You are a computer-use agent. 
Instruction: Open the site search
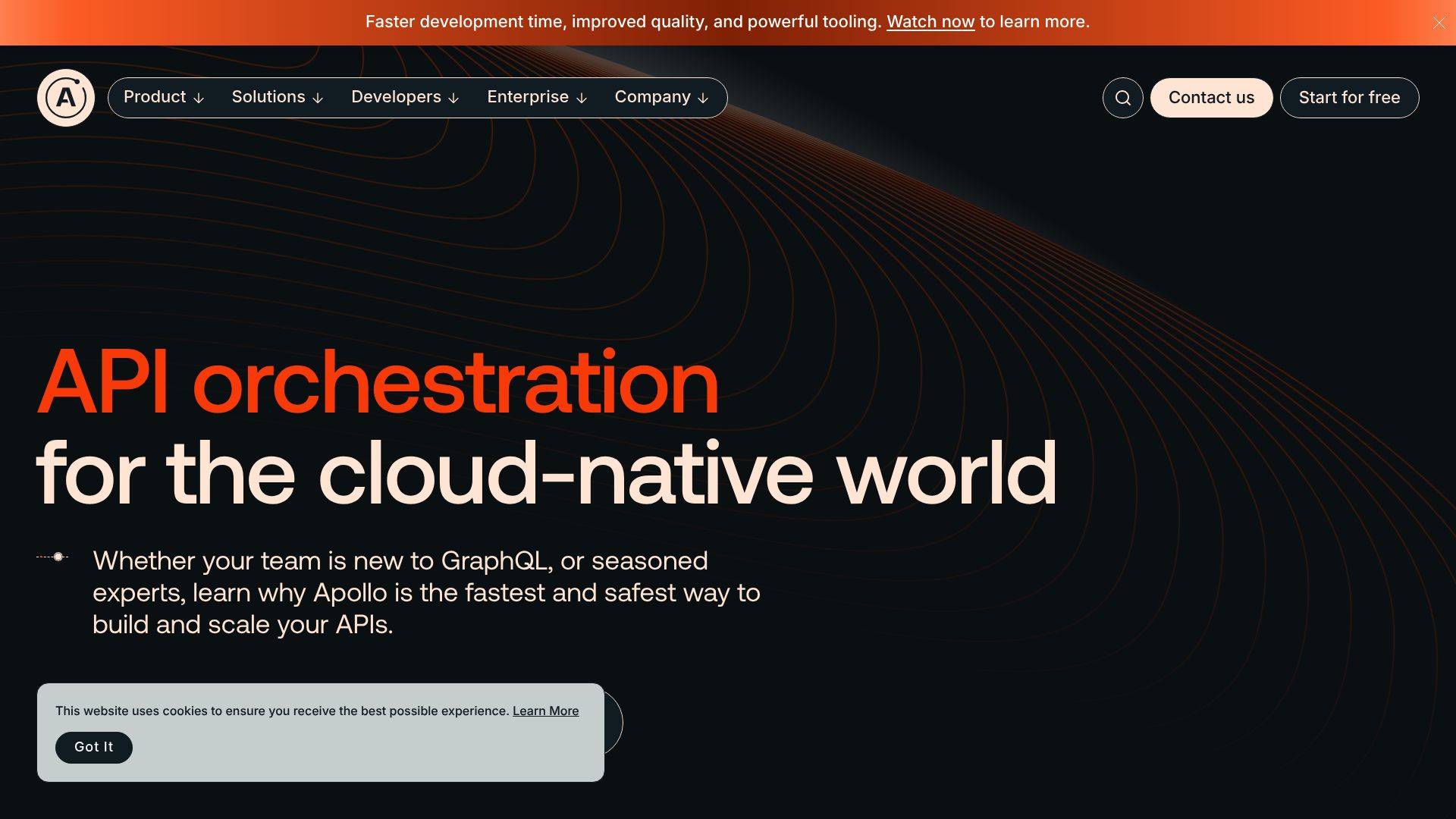click(1122, 97)
